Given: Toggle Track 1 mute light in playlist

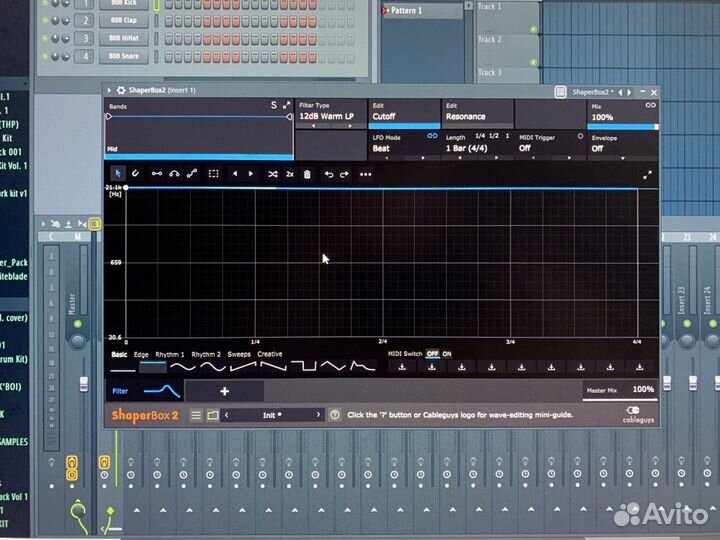Looking at the screenshot, I should (x=533, y=29).
